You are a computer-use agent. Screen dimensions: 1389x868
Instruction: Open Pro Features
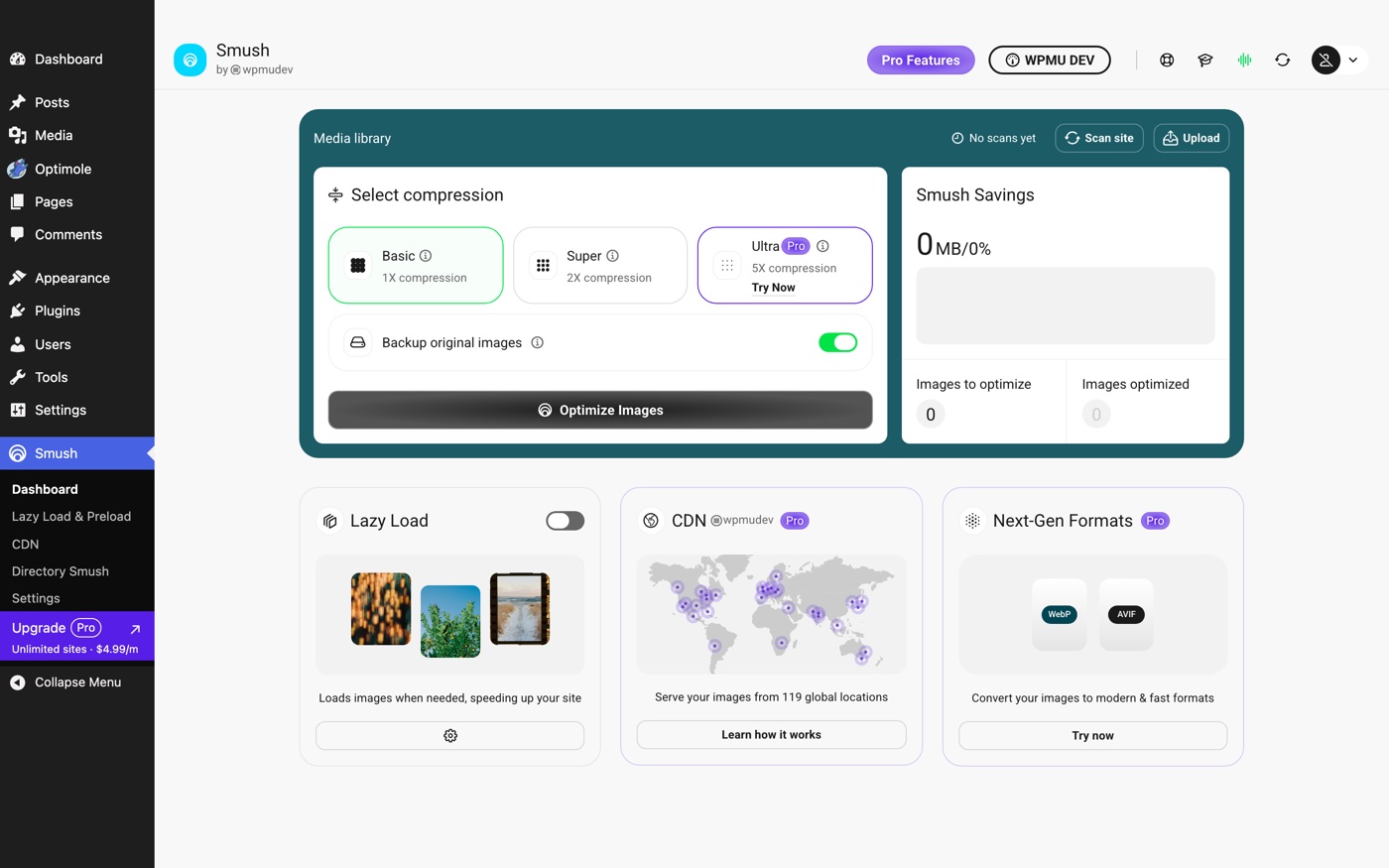(x=921, y=61)
